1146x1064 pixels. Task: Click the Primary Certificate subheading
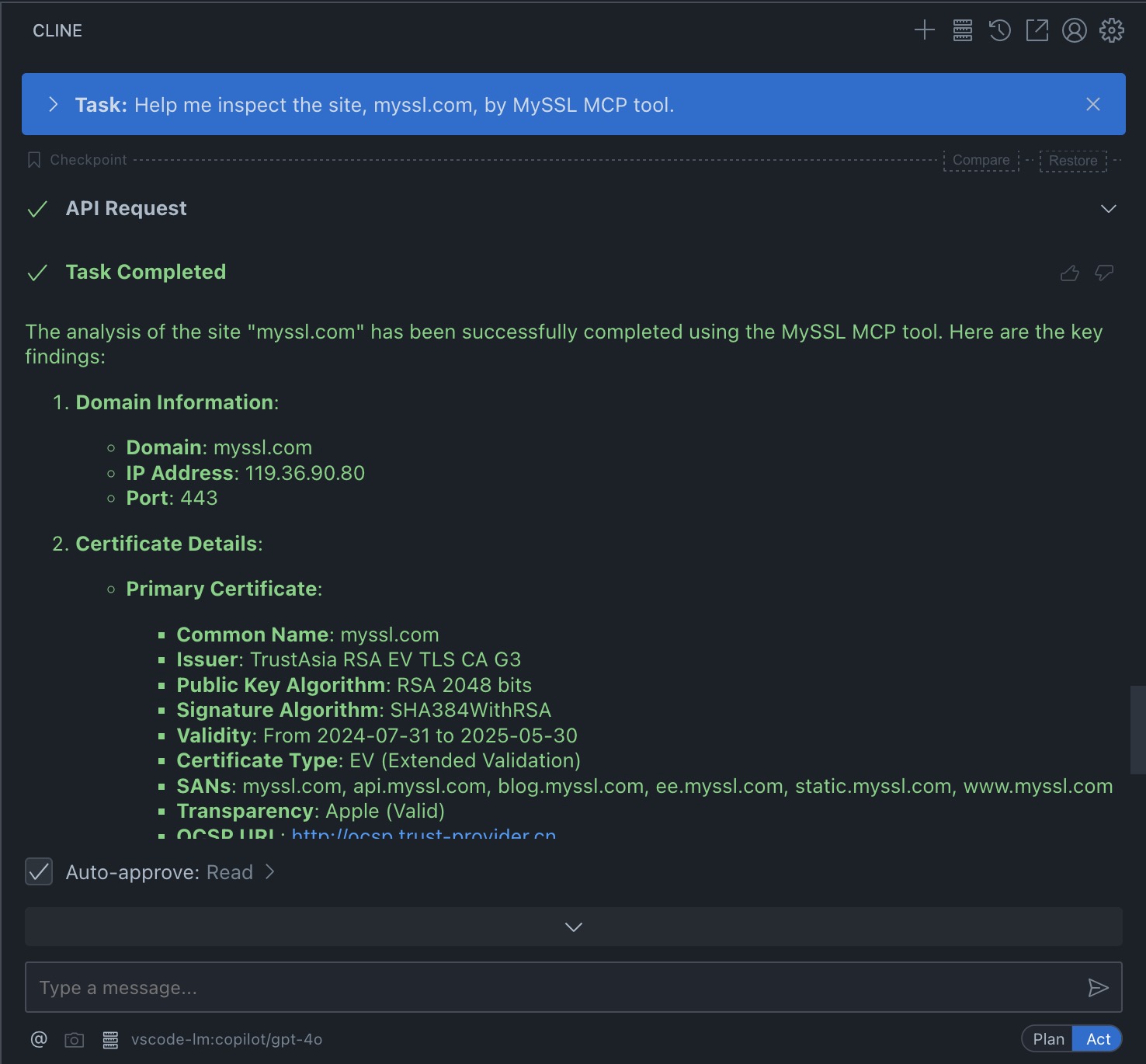click(224, 589)
